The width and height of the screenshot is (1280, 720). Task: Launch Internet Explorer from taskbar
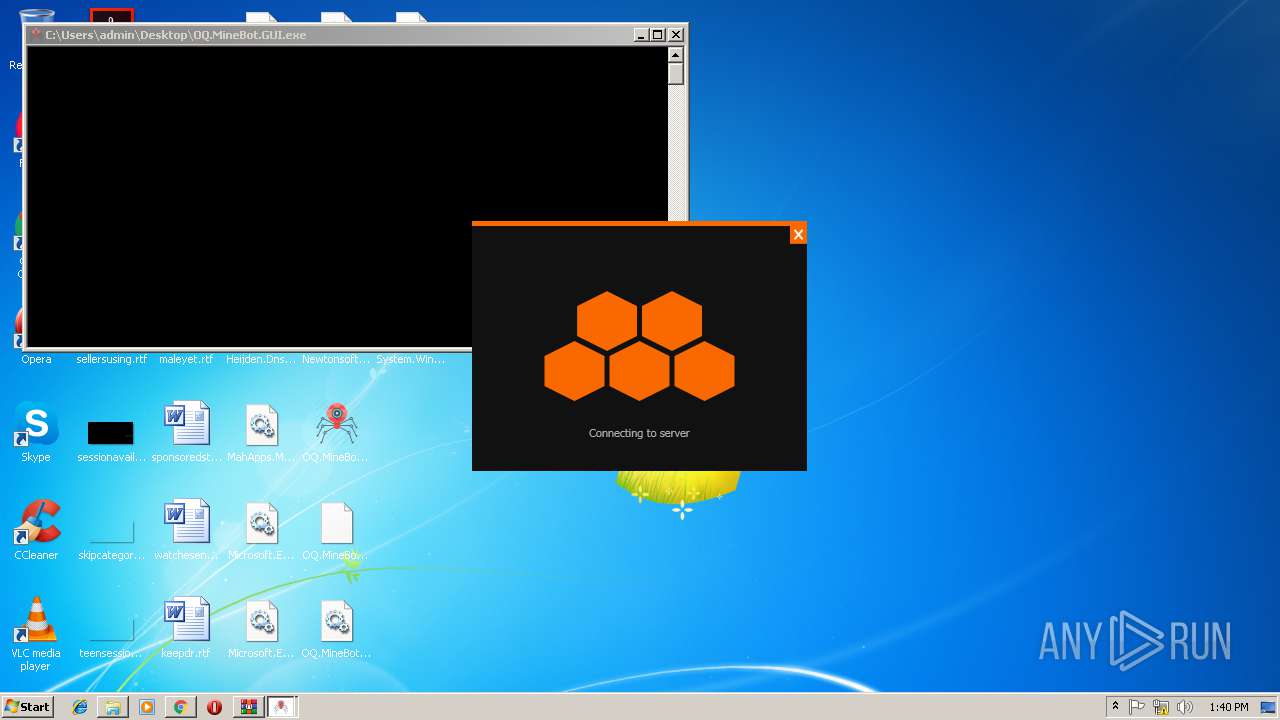click(x=80, y=707)
